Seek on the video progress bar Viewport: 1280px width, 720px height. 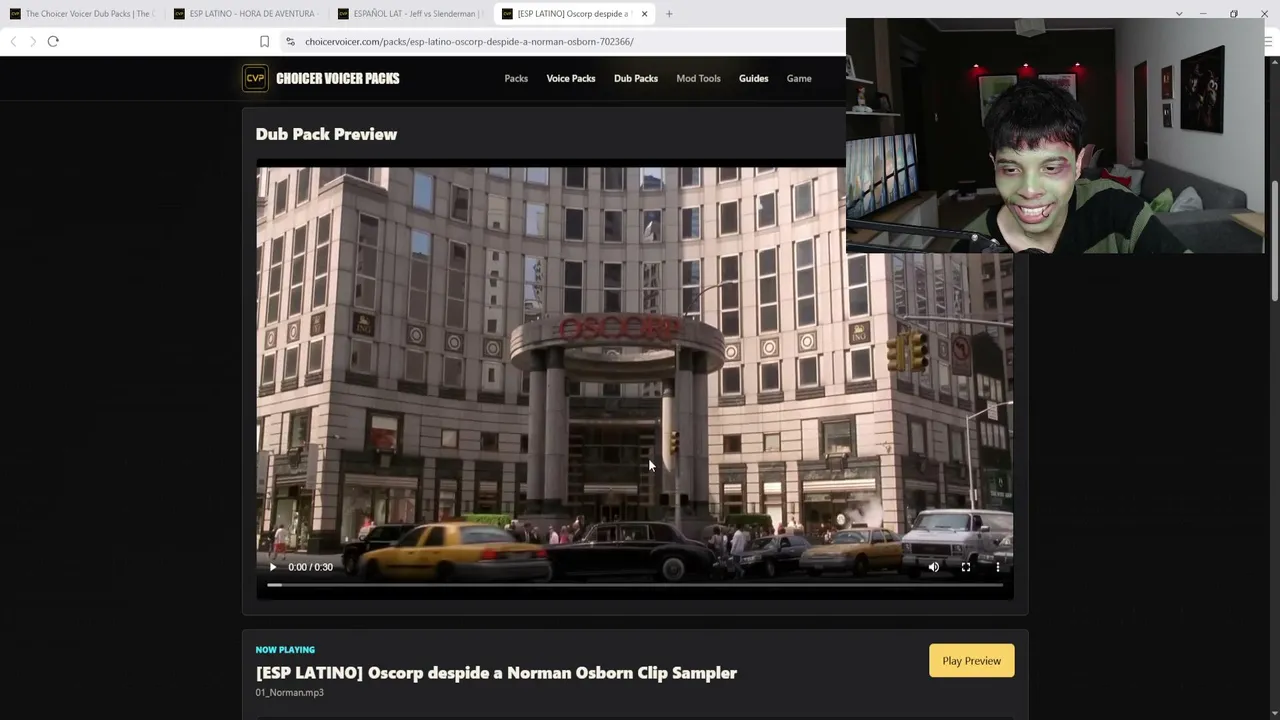[x=635, y=585]
